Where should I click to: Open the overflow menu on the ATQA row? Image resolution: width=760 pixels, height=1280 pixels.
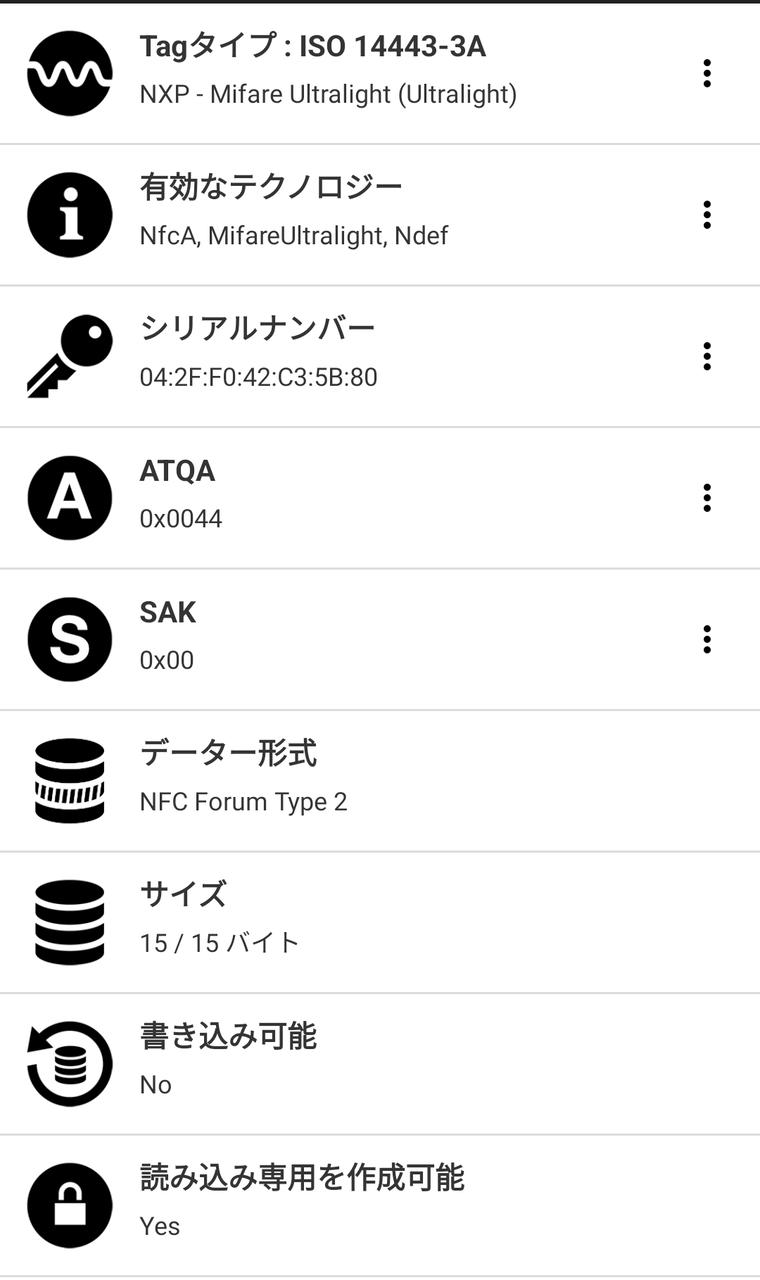click(x=707, y=498)
